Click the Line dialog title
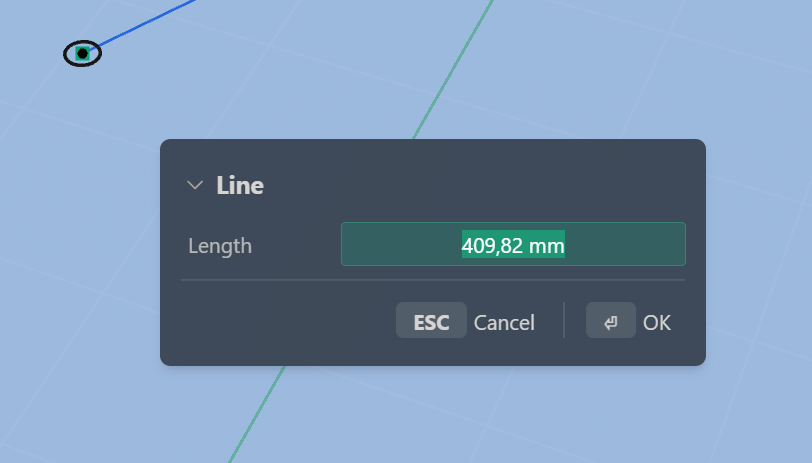 click(x=240, y=185)
